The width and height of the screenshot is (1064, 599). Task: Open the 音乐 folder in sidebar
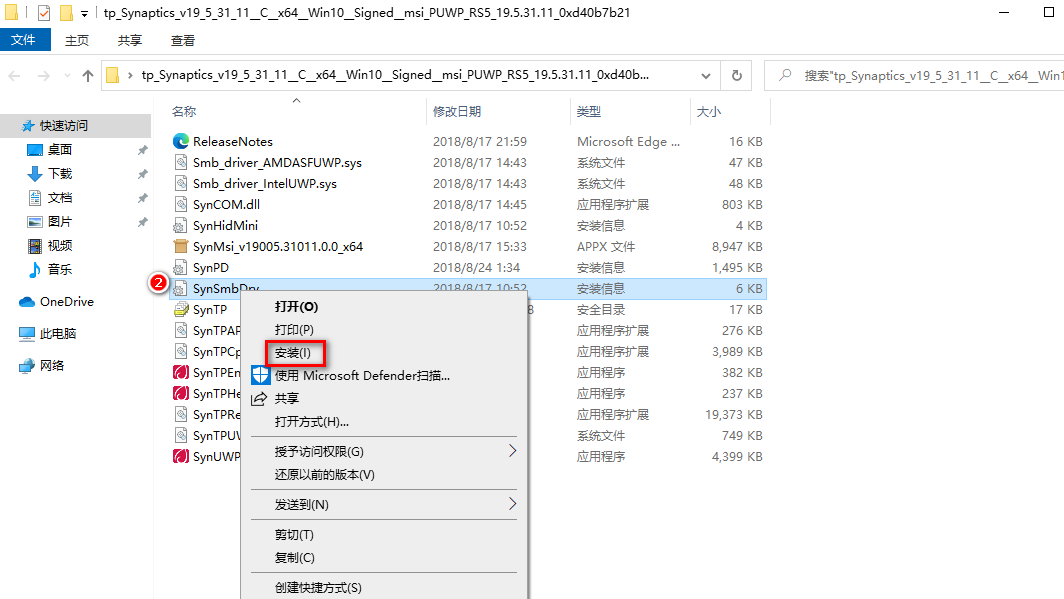point(60,270)
